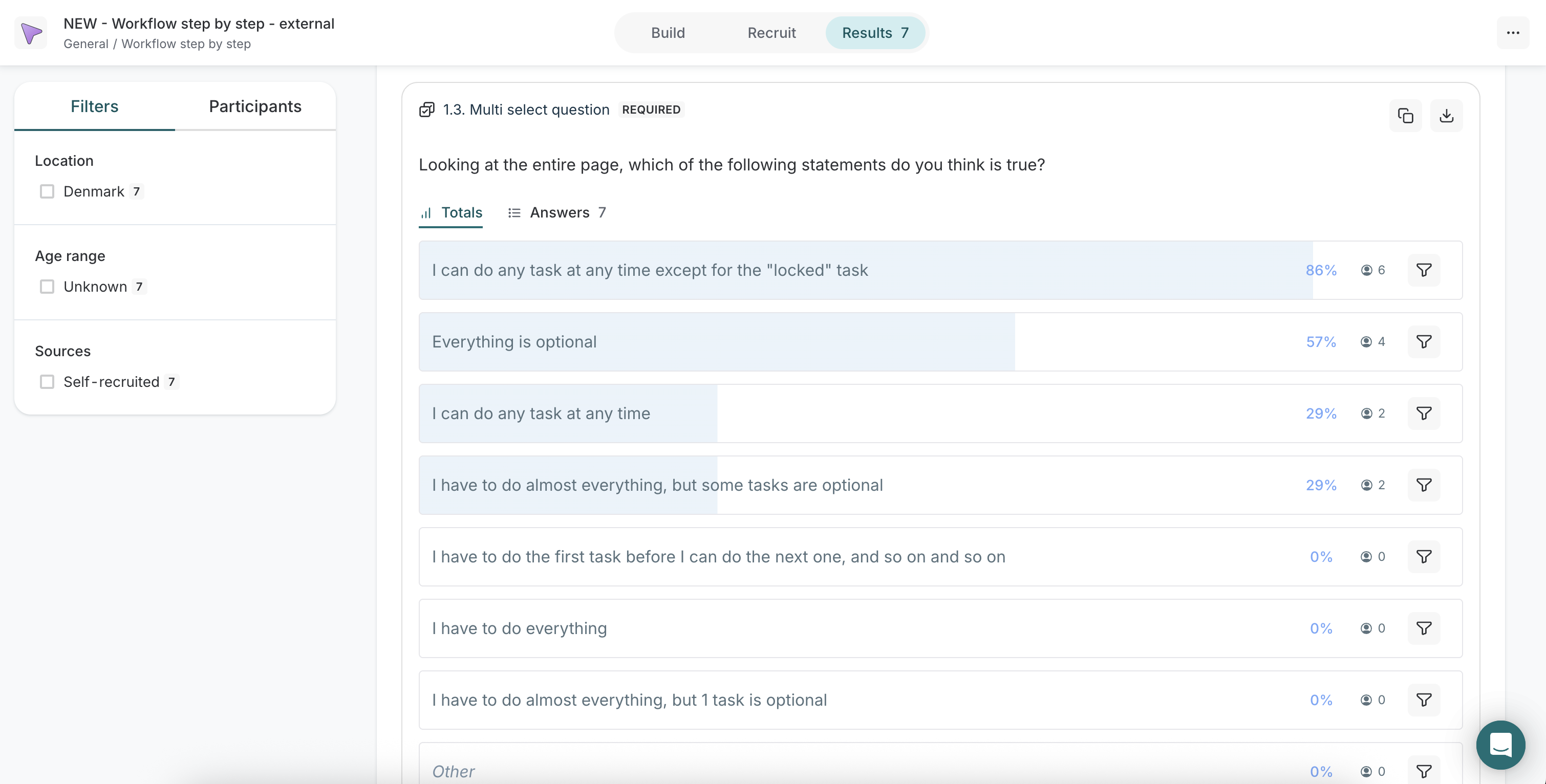Click the download results icon
This screenshot has height=784, width=1546.
(1446, 115)
